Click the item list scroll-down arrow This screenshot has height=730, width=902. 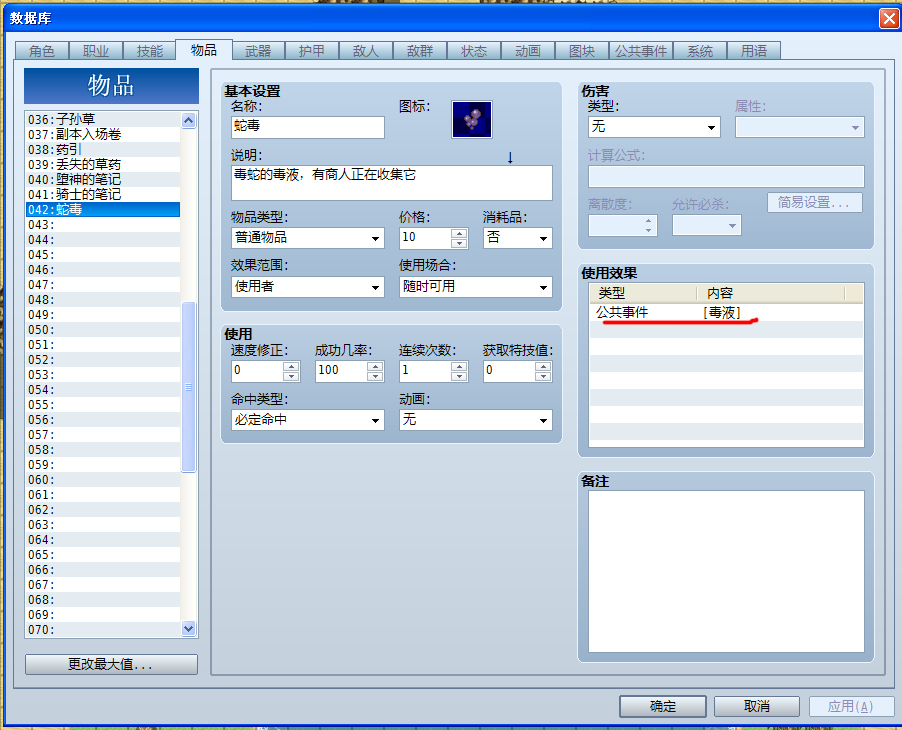click(189, 629)
